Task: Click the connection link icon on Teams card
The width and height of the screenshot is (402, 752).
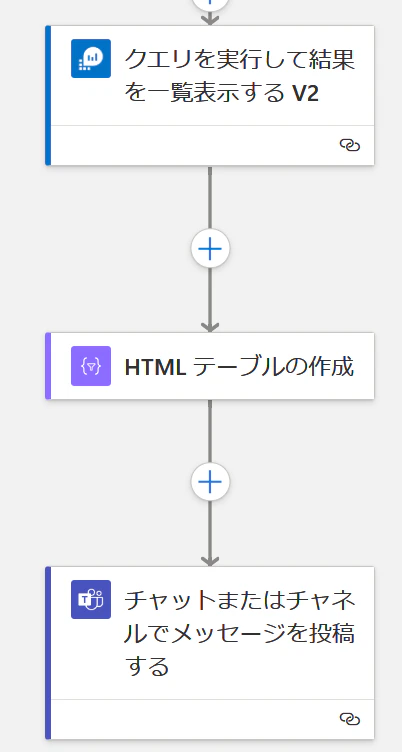Action: [x=350, y=718]
